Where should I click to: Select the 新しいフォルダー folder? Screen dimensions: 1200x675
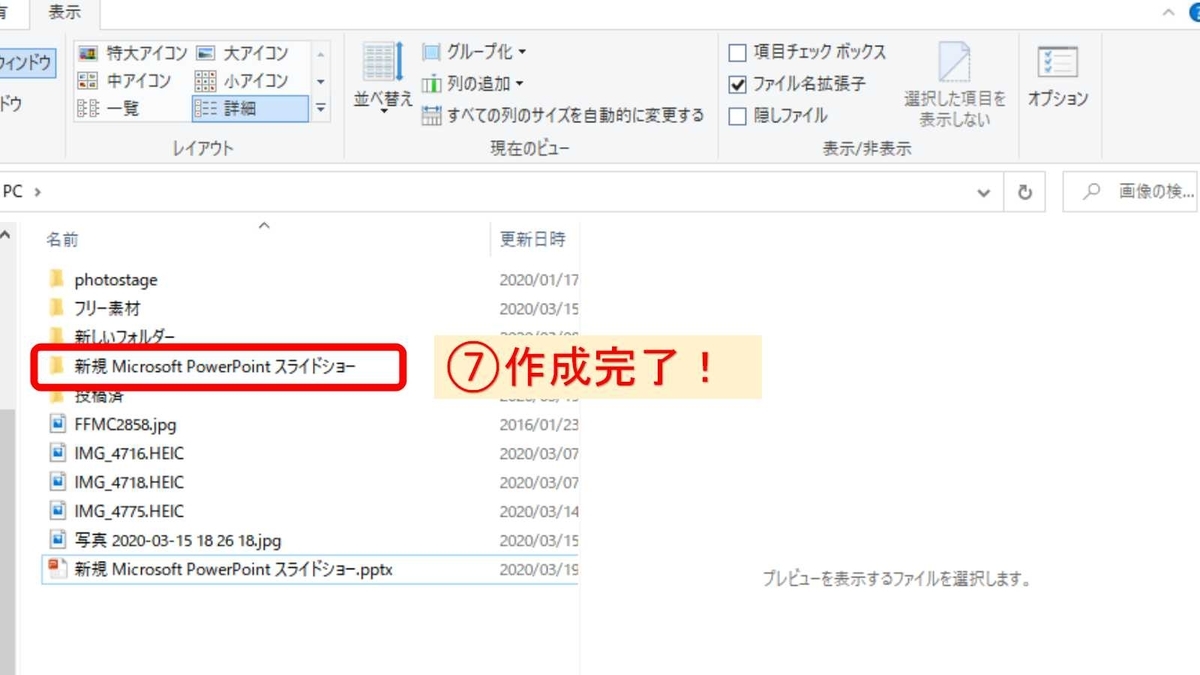pos(124,338)
